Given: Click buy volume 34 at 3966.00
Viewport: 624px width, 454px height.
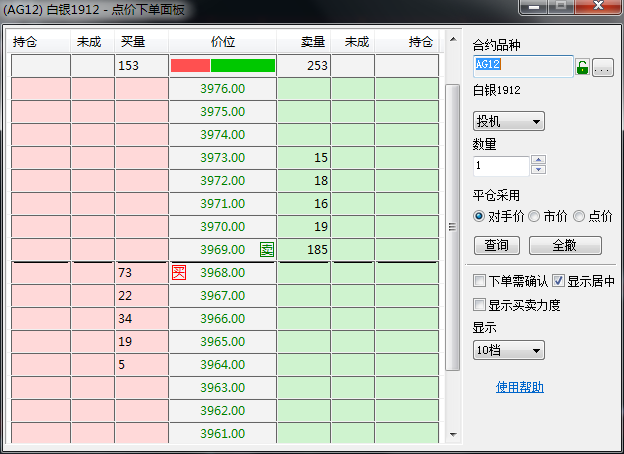Looking at the screenshot, I should 125,319.
